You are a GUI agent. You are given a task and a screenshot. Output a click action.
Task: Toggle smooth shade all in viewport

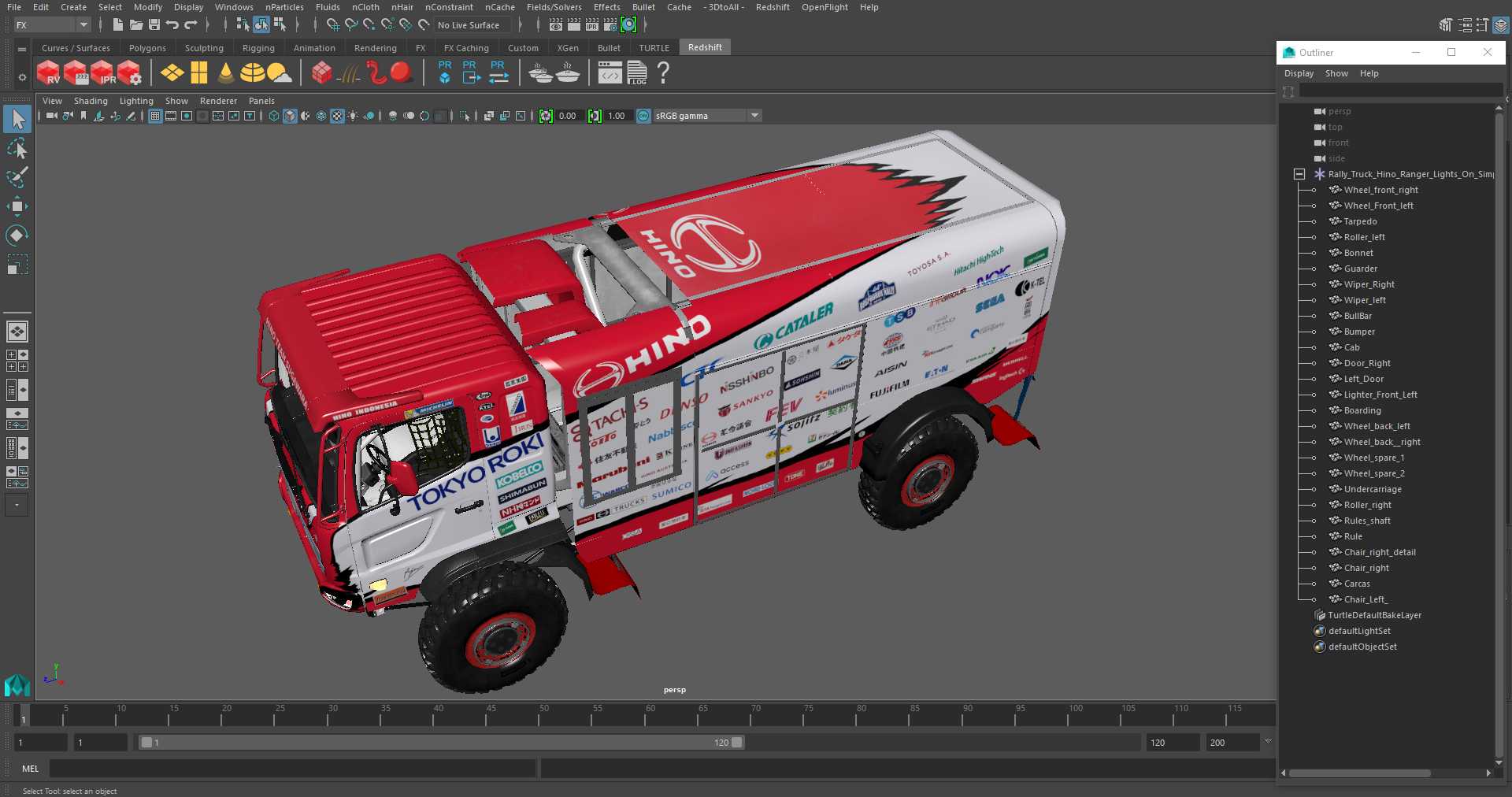290,116
